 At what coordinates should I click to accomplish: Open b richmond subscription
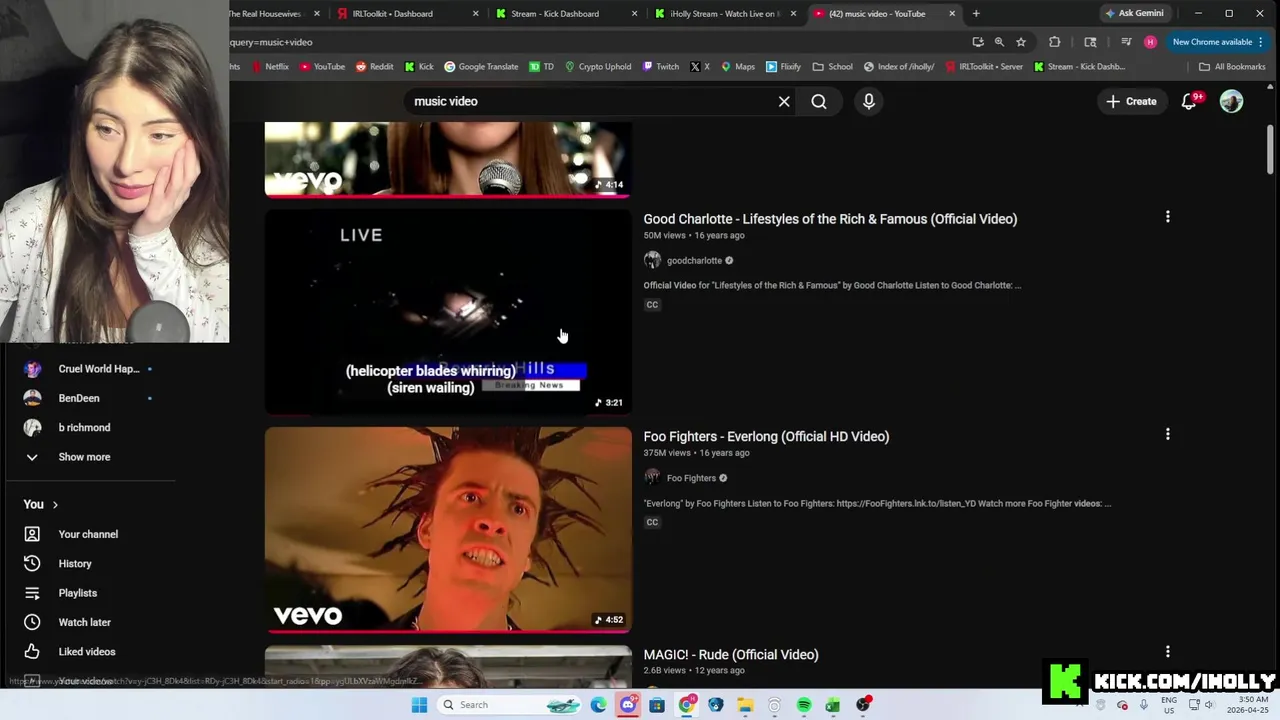pos(84,428)
